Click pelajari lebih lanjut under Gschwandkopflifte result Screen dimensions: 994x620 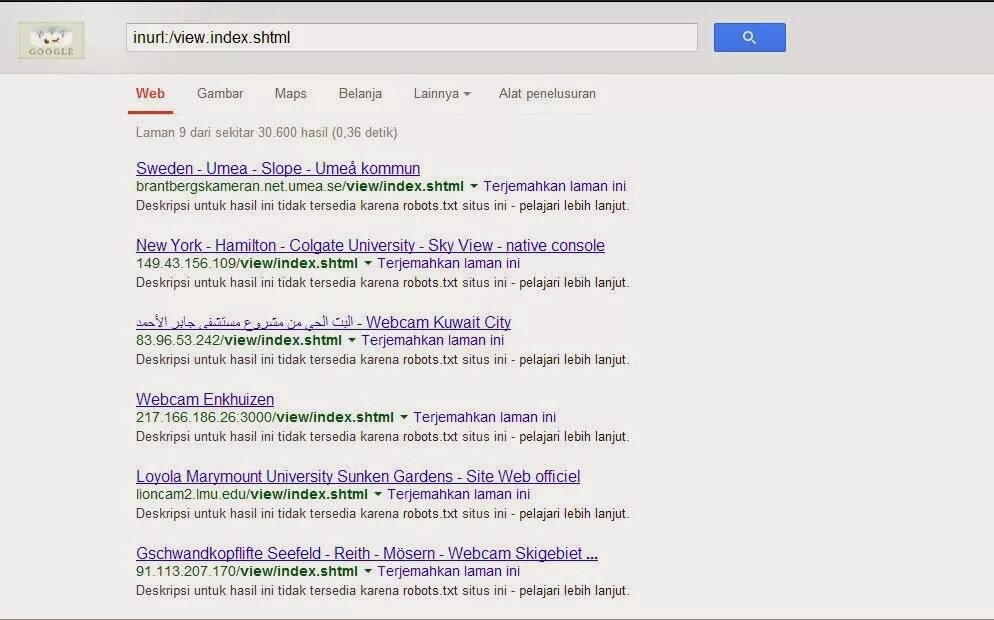click(573, 590)
